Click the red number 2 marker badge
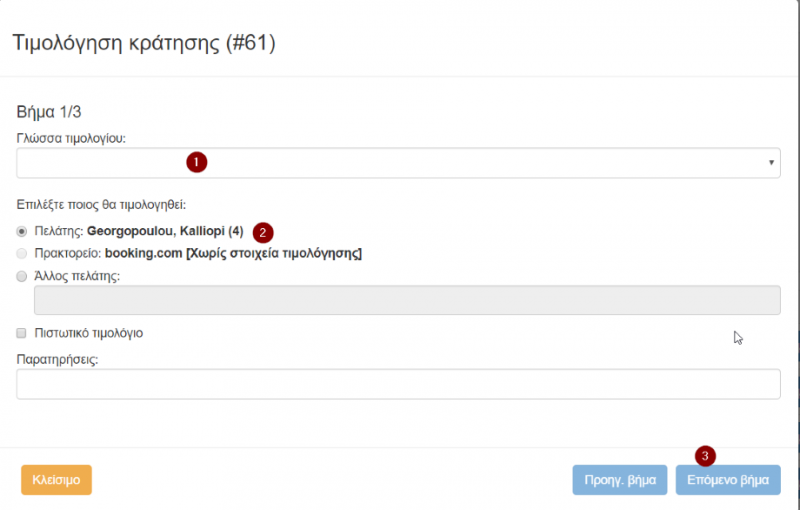This screenshot has height=510, width=800. pyautogui.click(x=263, y=232)
